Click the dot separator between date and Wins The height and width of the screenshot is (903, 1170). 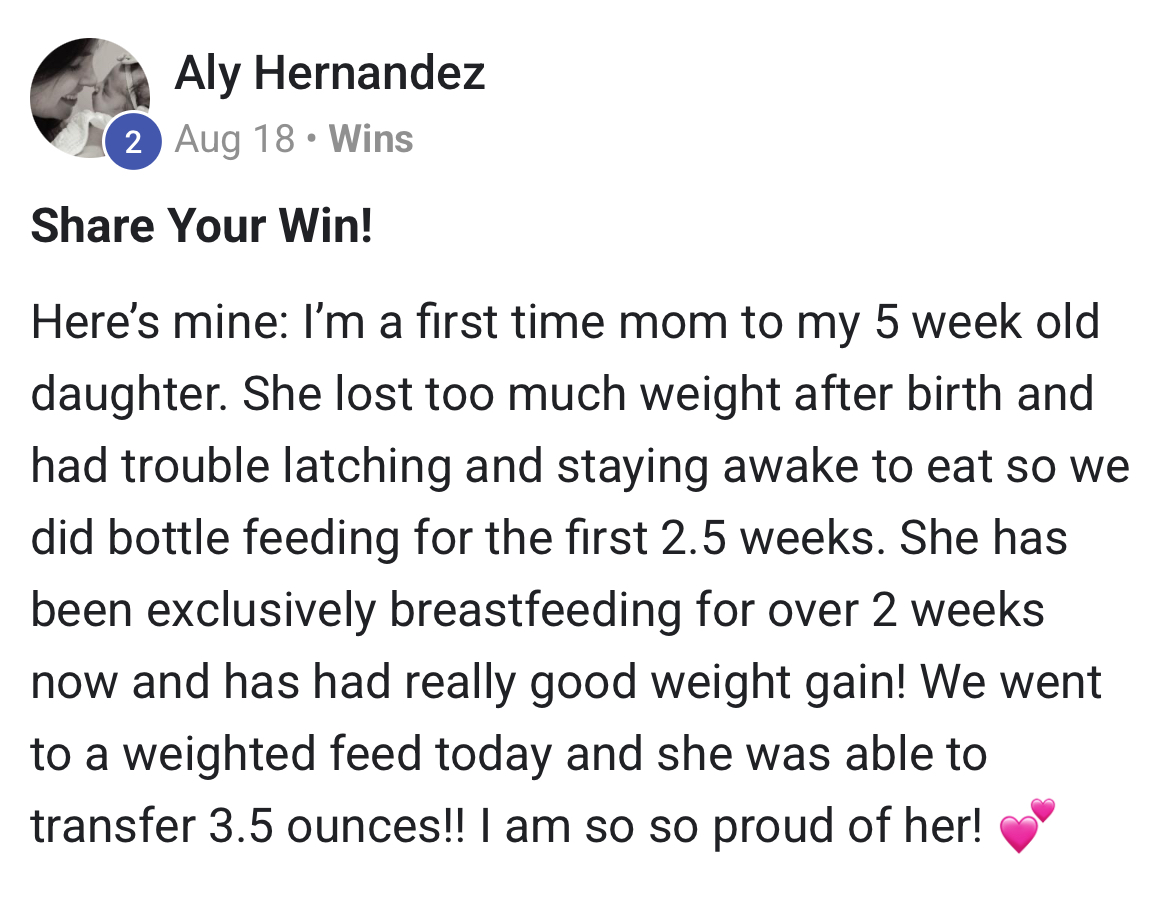(312, 139)
